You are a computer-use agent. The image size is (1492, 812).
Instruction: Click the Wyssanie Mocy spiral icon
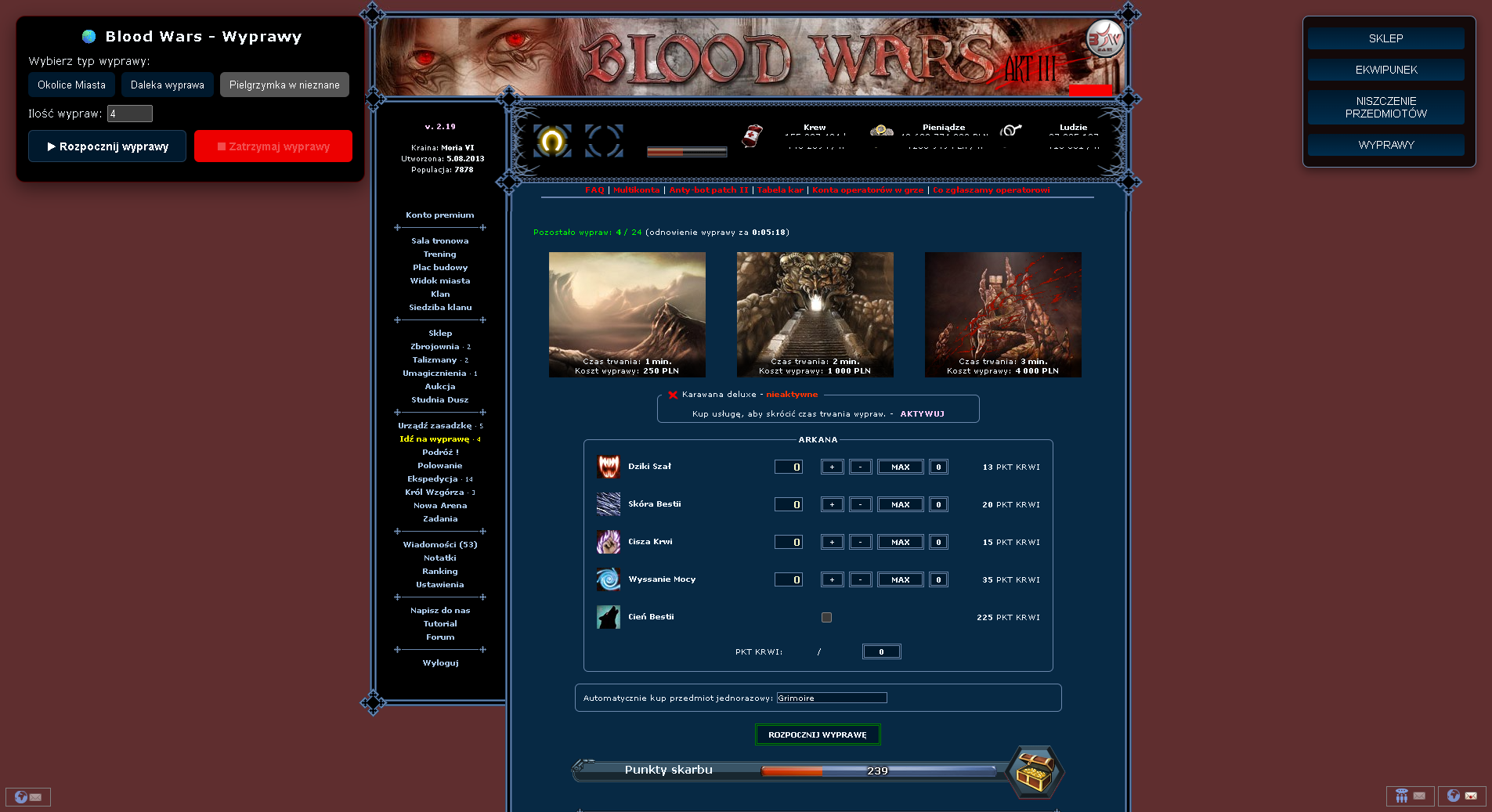pos(609,579)
